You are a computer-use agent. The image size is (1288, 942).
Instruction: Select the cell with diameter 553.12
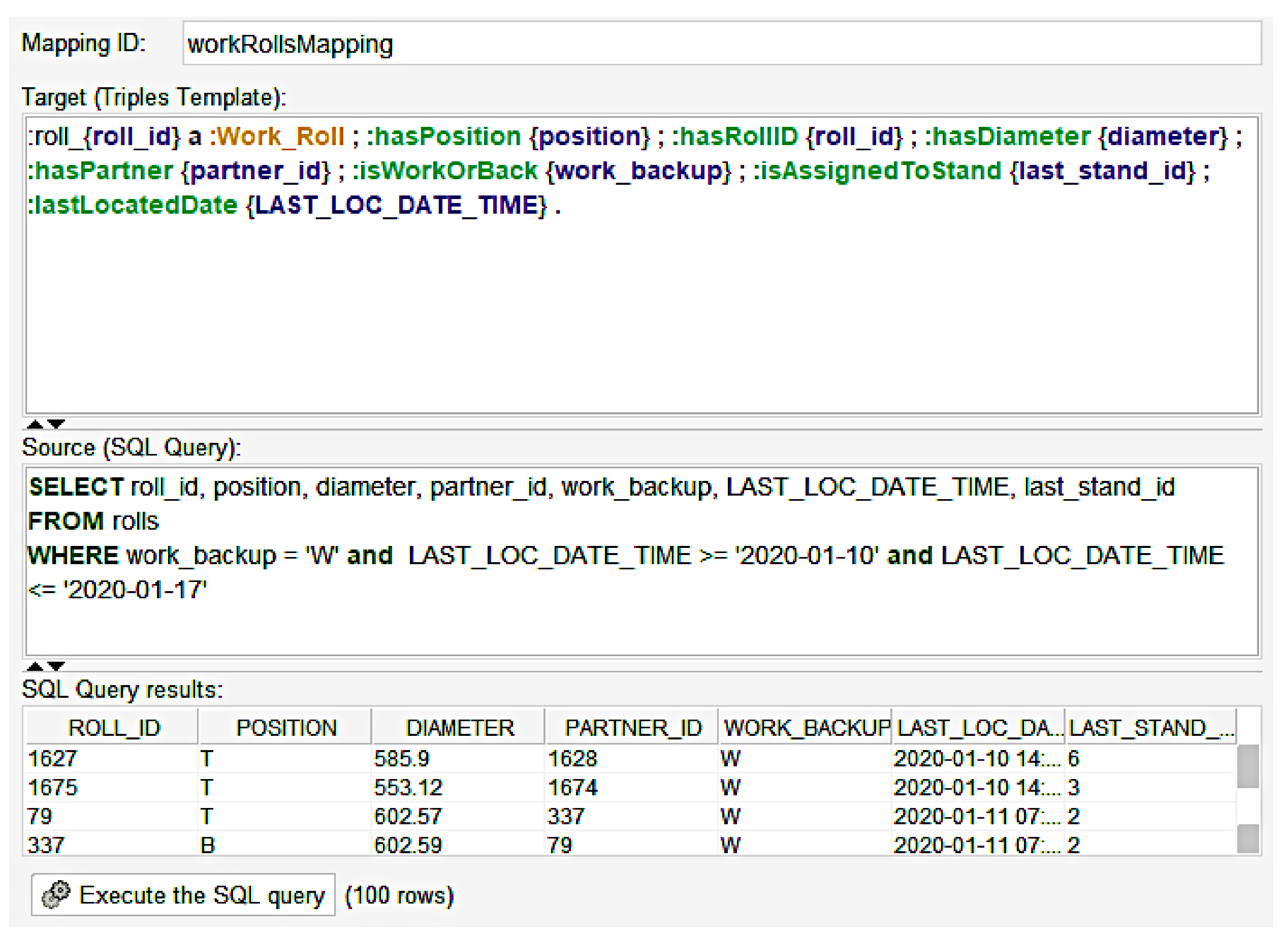(x=408, y=787)
